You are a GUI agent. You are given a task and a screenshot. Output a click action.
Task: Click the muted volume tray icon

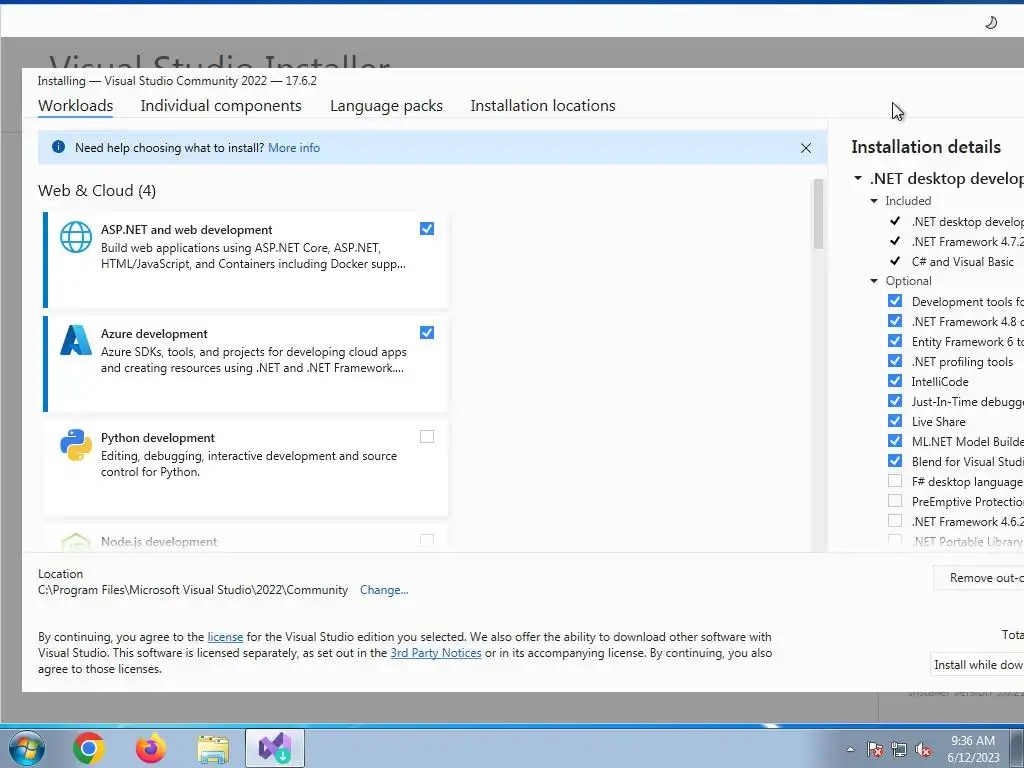[923, 749]
